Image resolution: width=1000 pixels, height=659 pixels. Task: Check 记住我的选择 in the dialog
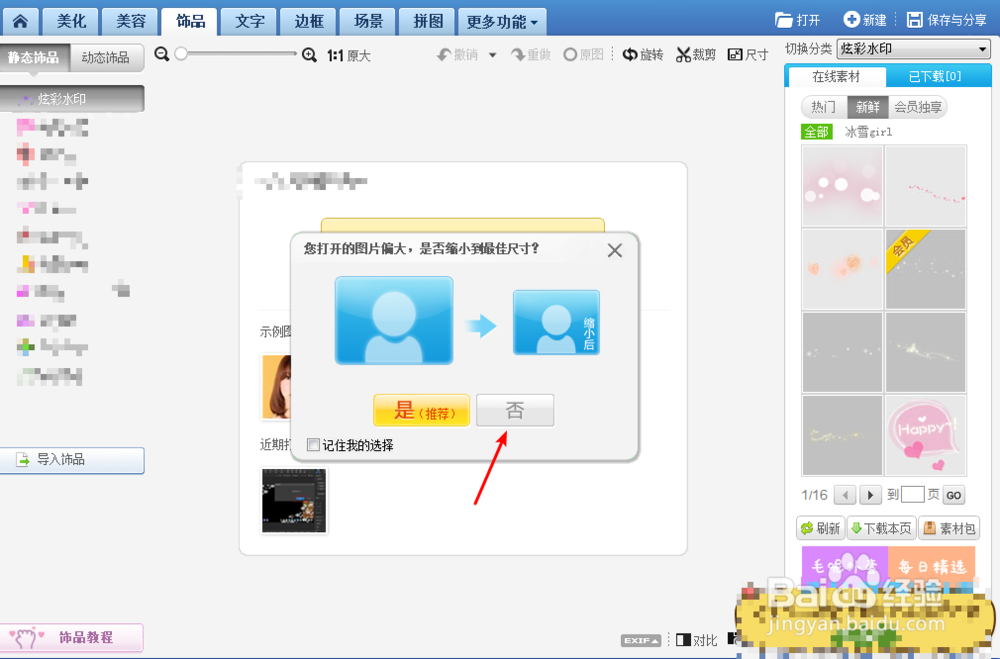tap(314, 444)
